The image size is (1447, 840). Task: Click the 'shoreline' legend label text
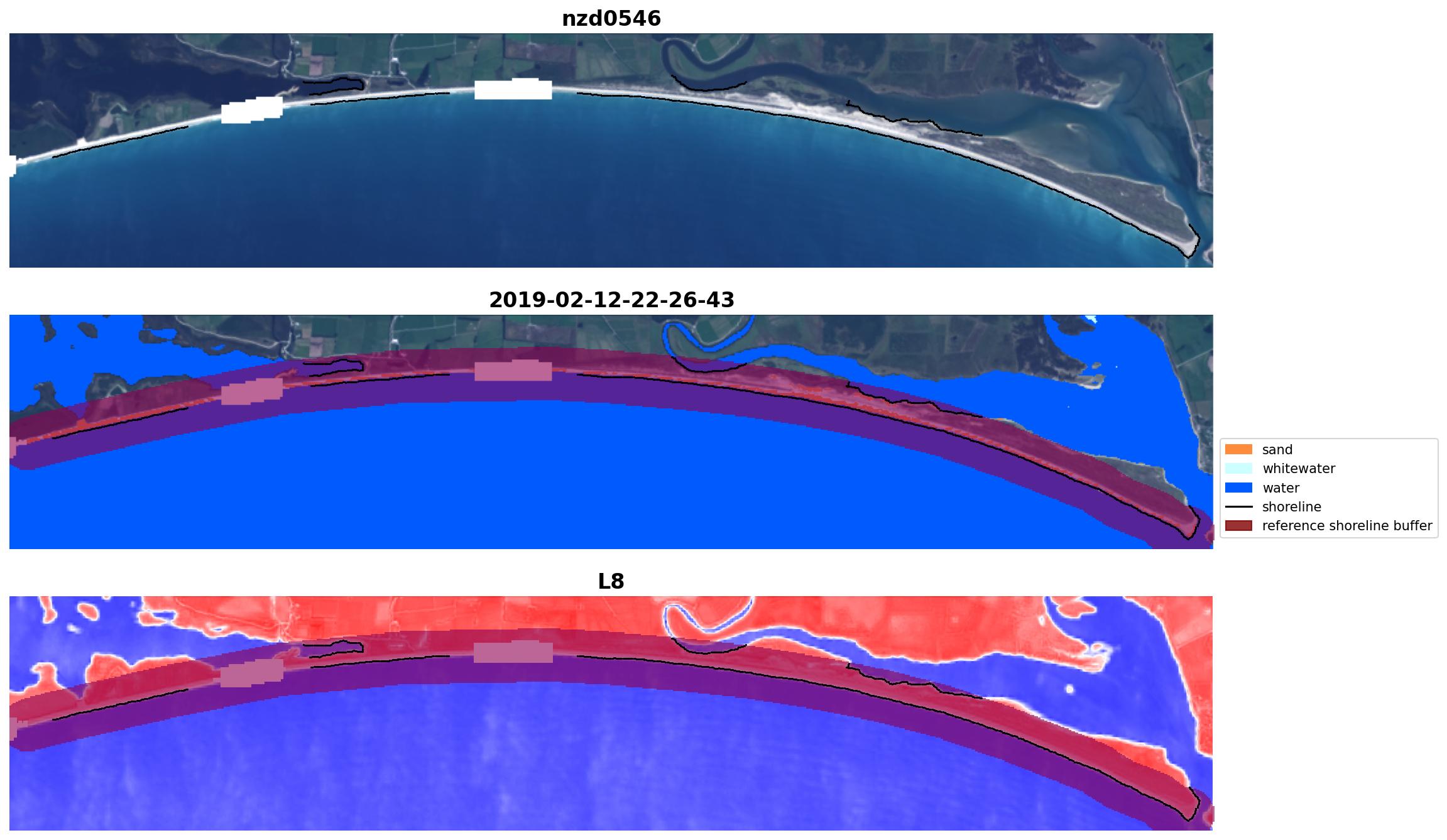[1291, 507]
